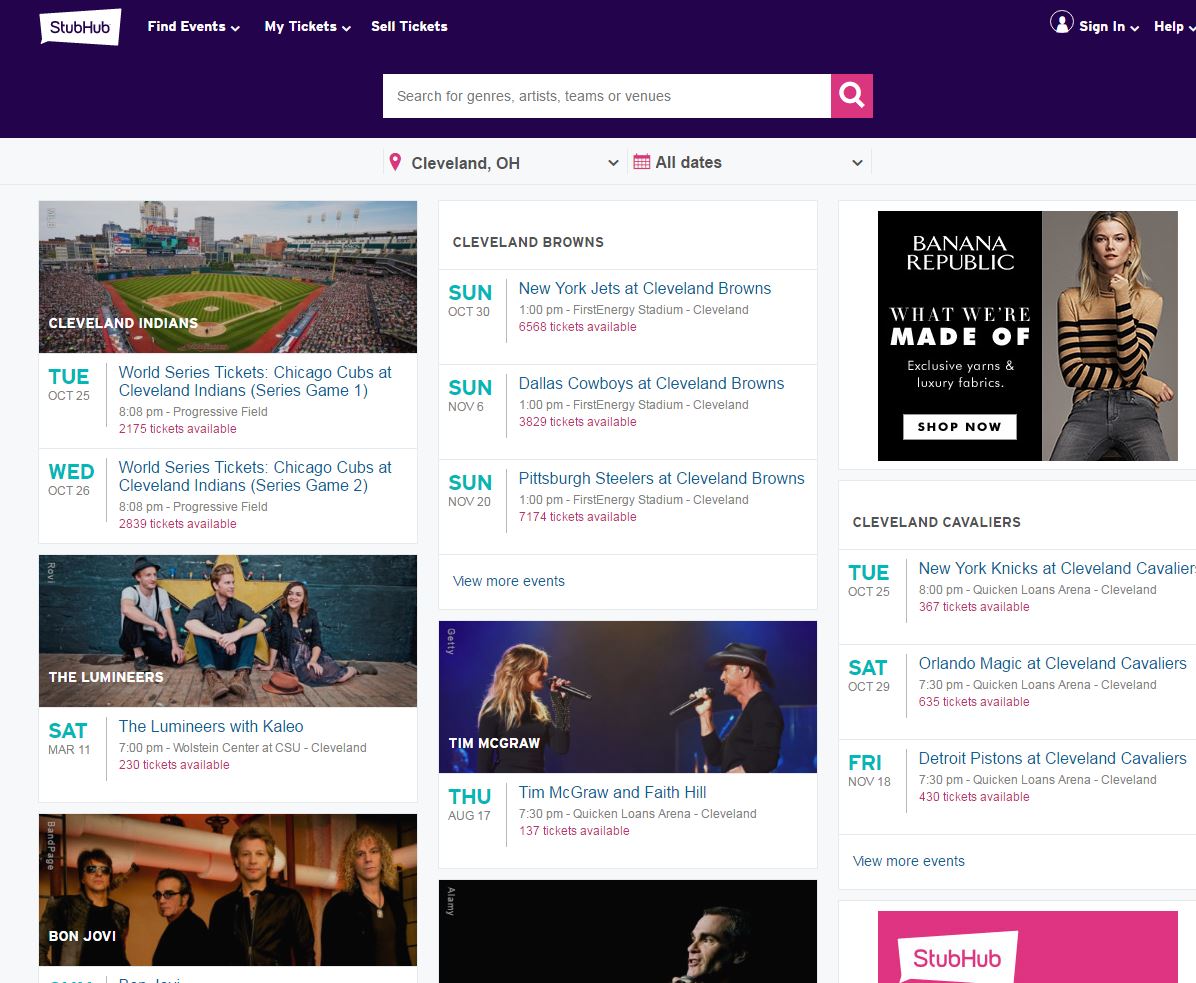Open Orlando Magic at Cleveland Cavaliers
Image resolution: width=1196 pixels, height=983 pixels.
1052,664
